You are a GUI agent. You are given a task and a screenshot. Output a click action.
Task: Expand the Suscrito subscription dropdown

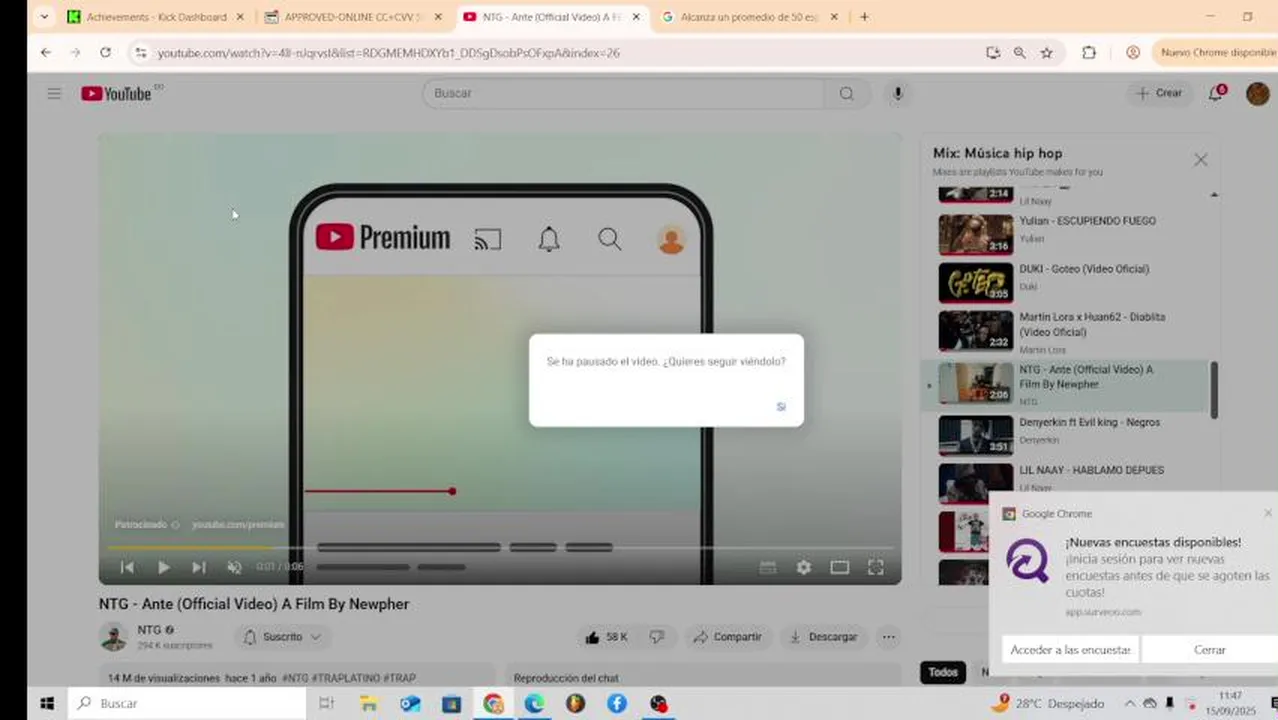click(x=283, y=637)
